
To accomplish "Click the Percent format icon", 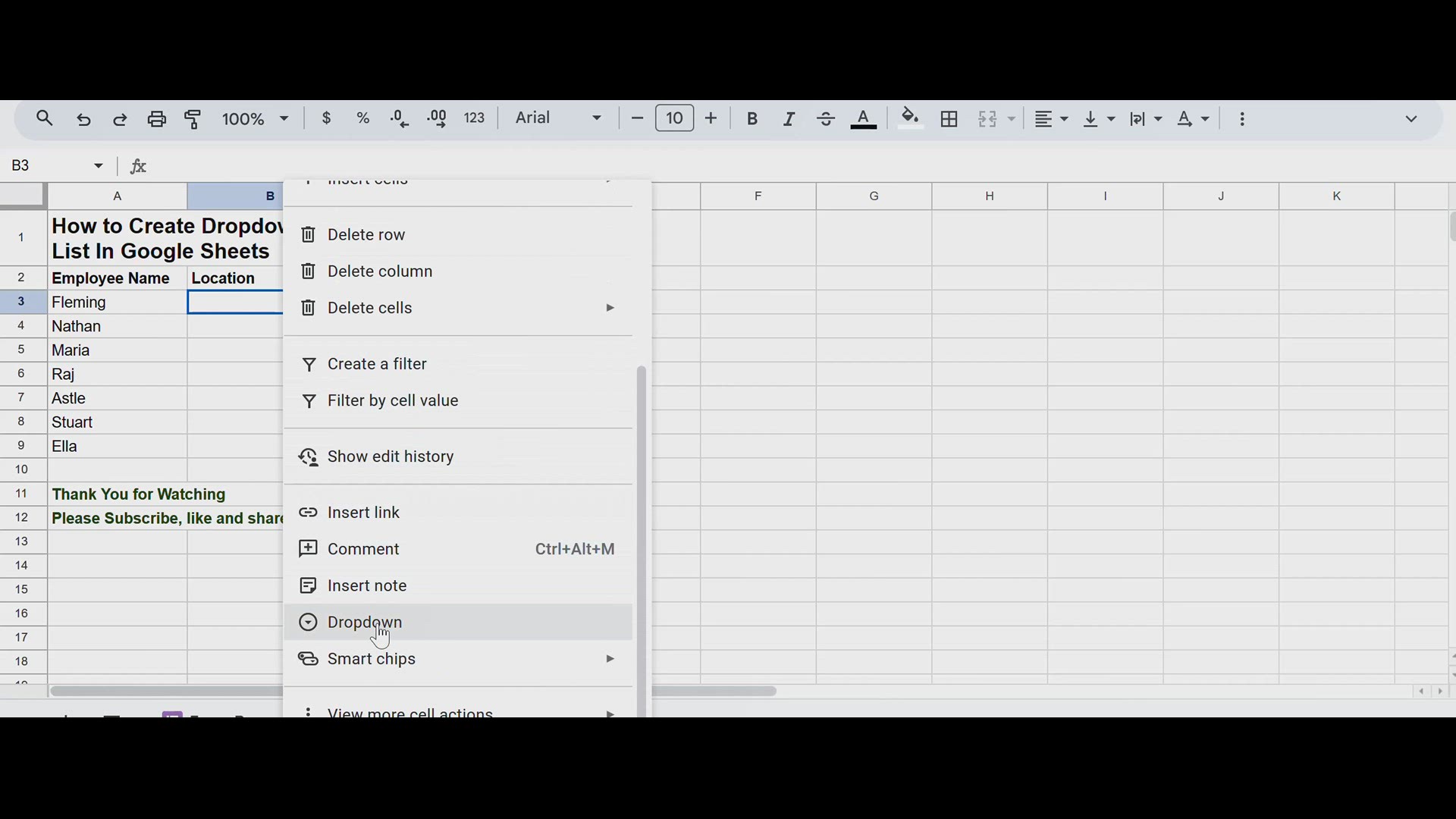I will pos(364,119).
